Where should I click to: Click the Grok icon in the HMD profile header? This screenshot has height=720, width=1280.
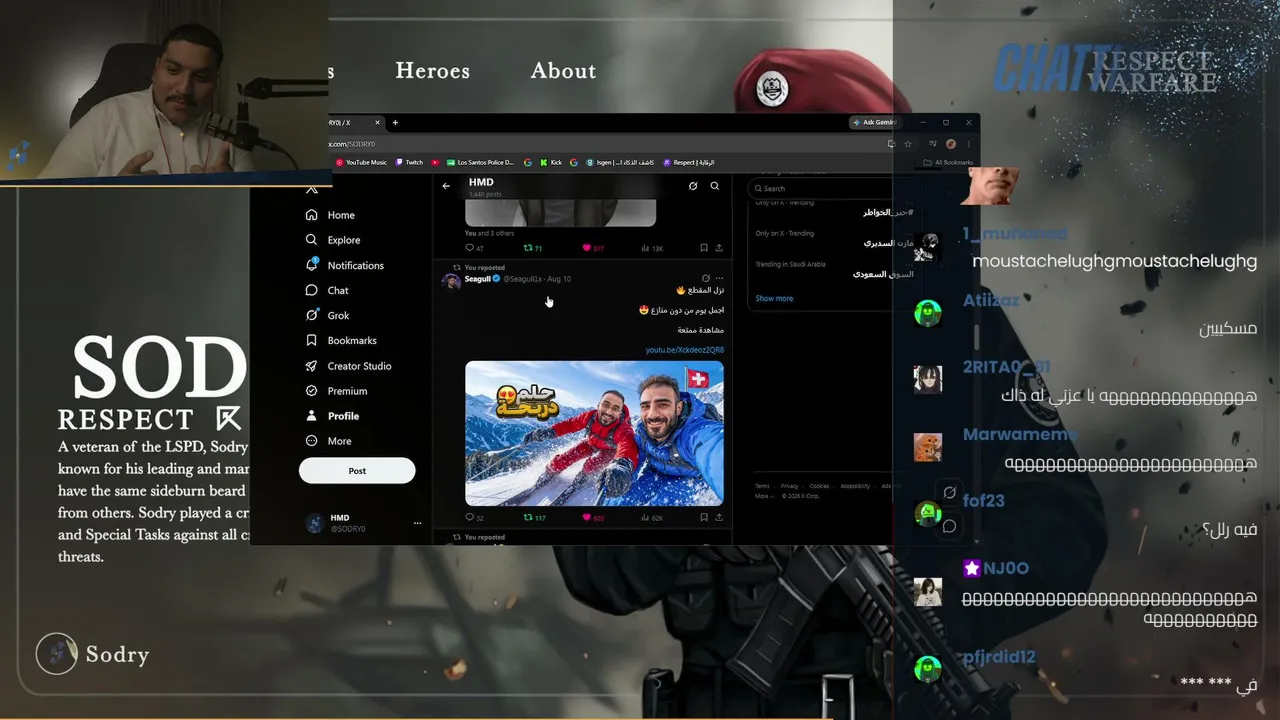click(x=693, y=186)
